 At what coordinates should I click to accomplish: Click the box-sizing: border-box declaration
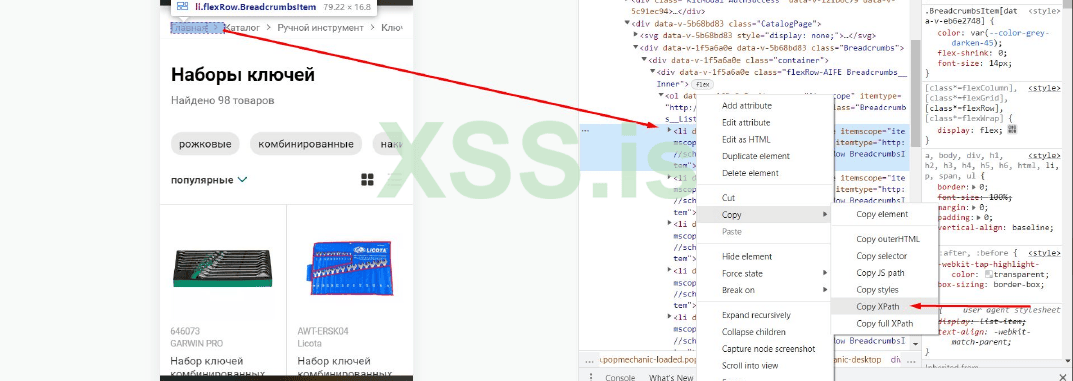(990, 284)
